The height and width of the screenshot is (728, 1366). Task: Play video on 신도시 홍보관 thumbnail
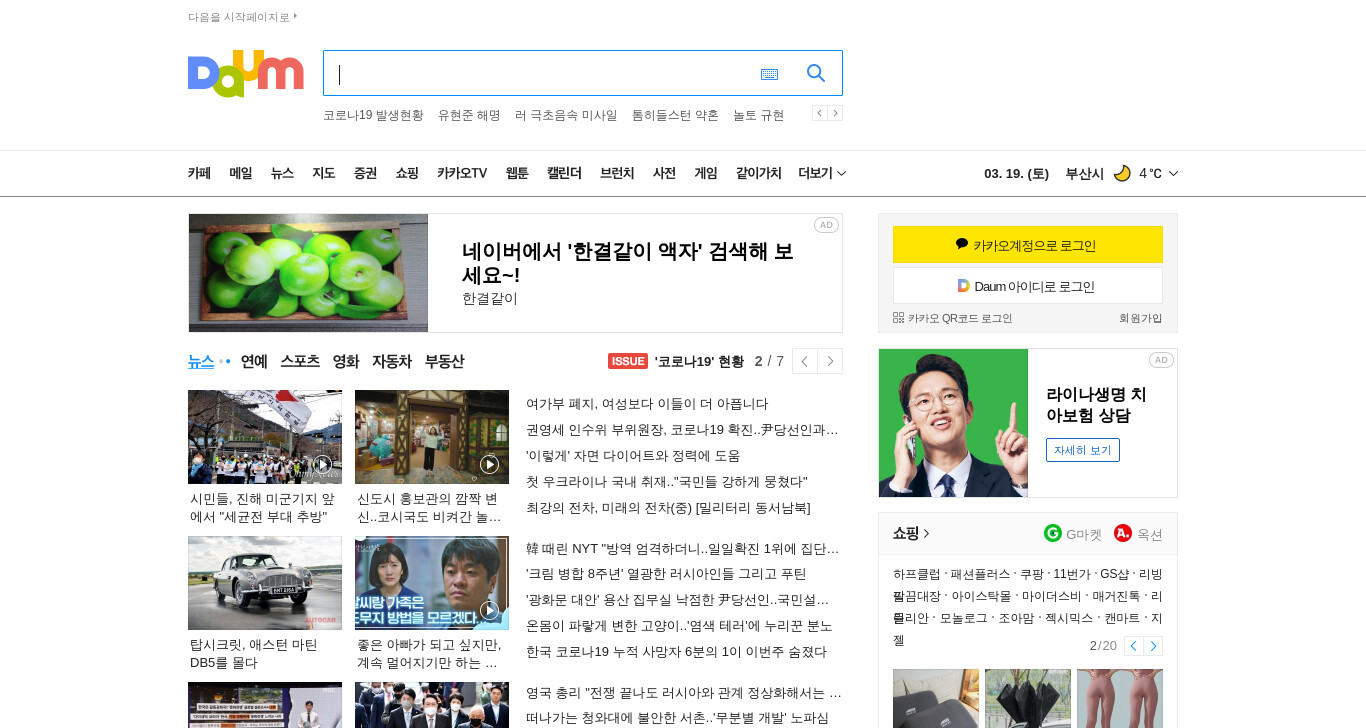click(489, 464)
